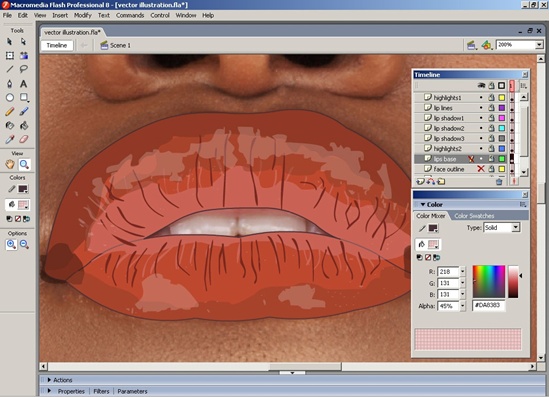This screenshot has width=549, height=397.
Task: Select the Hand tool
Action: [10, 164]
